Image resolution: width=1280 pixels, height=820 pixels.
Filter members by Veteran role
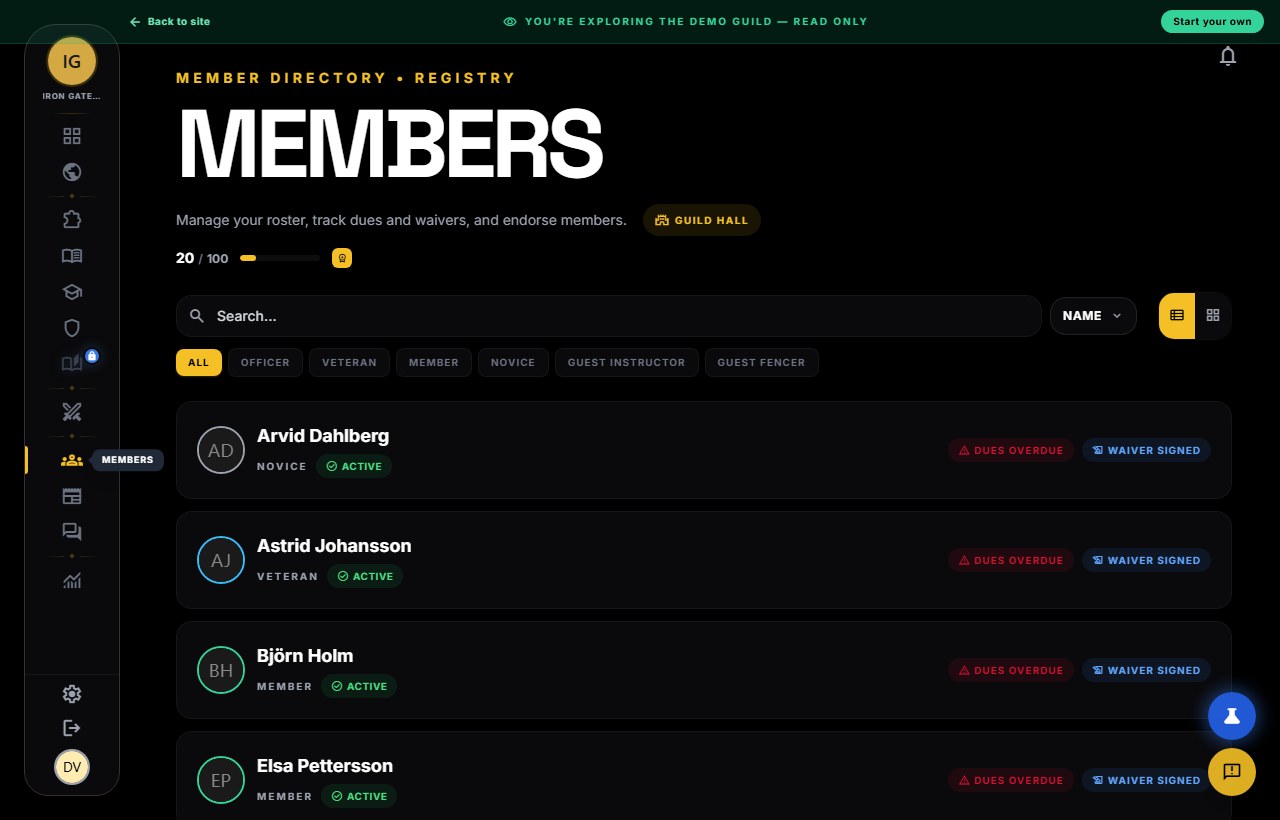click(349, 362)
